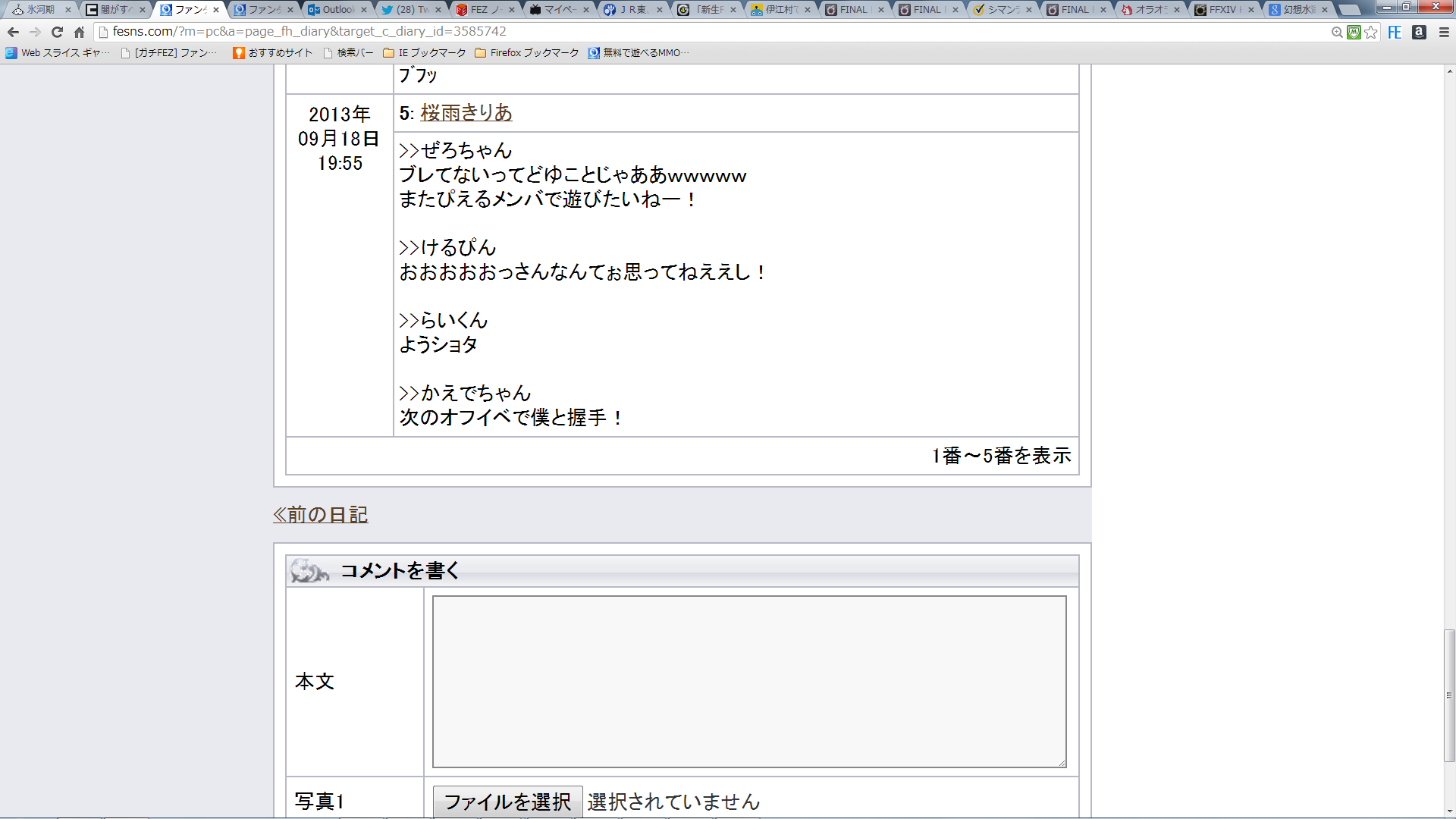Click the Amazon extension icon

coord(1419,32)
